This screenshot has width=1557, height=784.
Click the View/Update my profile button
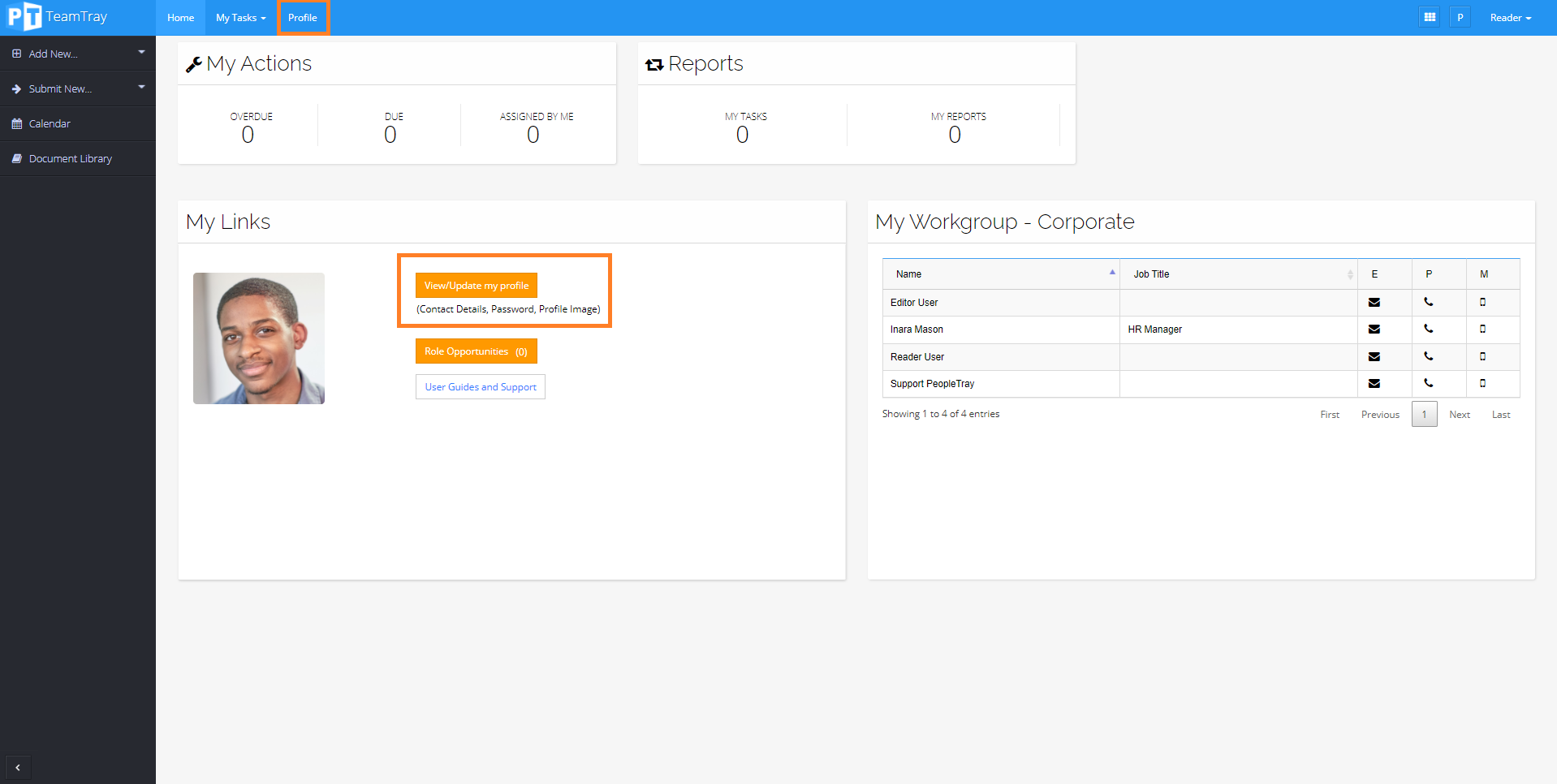[475, 285]
